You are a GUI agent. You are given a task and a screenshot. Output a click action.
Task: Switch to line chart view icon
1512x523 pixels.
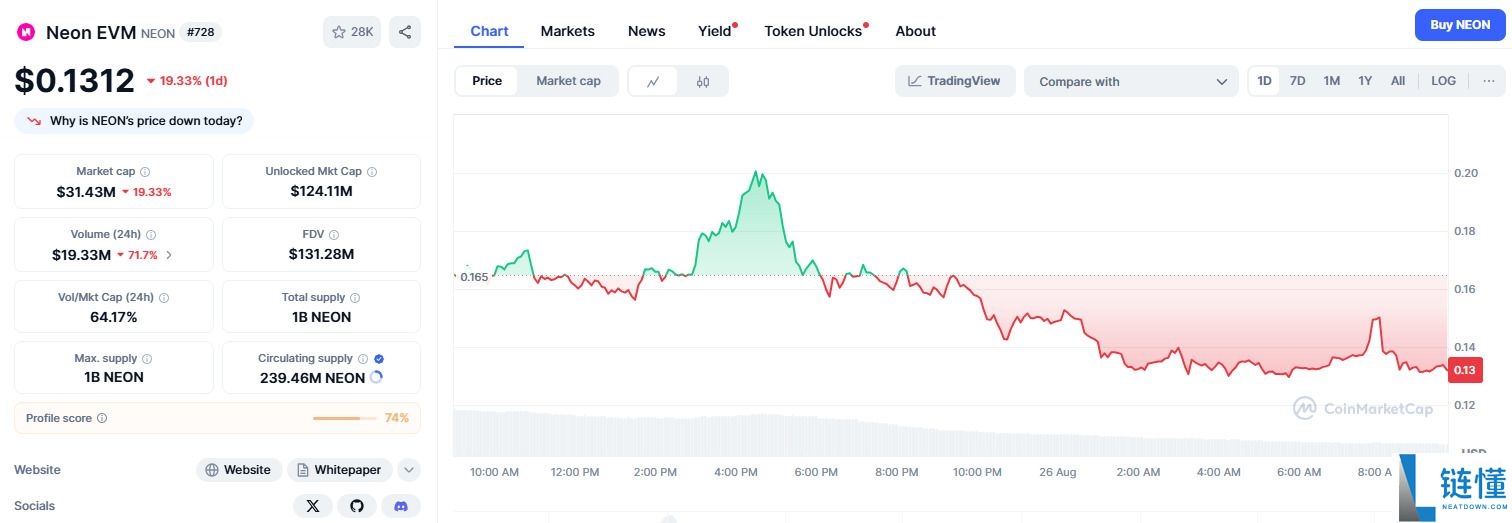click(653, 82)
